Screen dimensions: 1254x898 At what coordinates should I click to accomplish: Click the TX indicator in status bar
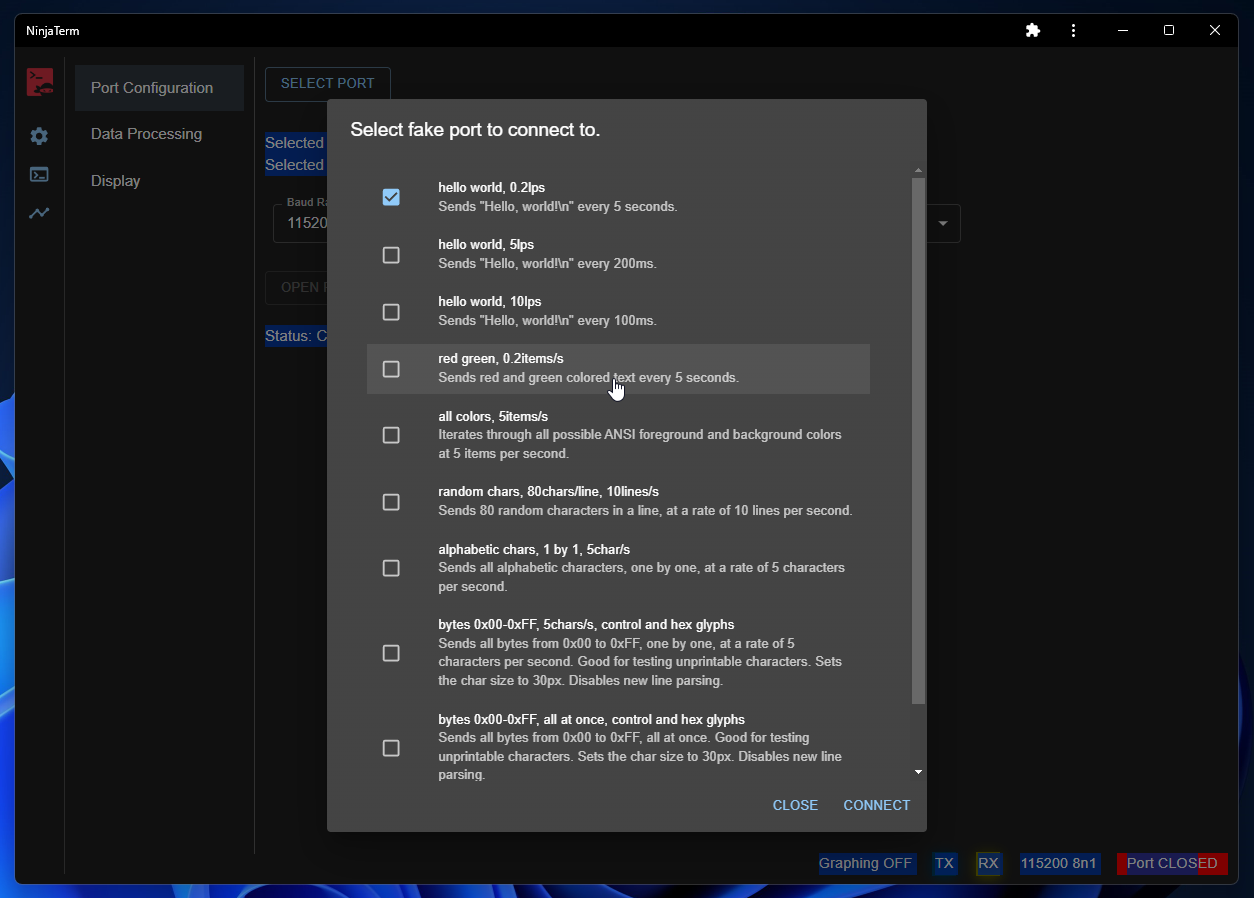(x=944, y=863)
